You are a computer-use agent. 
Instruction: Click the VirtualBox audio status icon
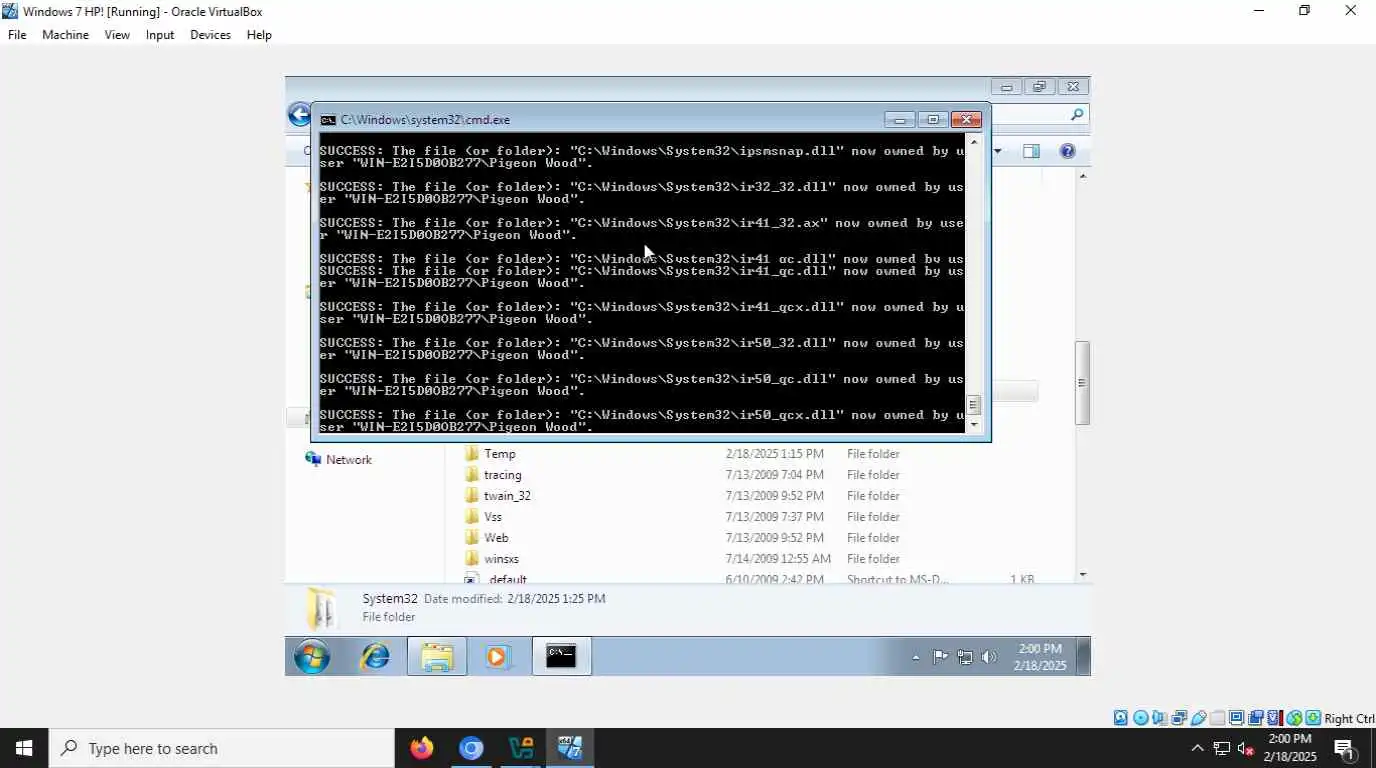coord(1159,718)
